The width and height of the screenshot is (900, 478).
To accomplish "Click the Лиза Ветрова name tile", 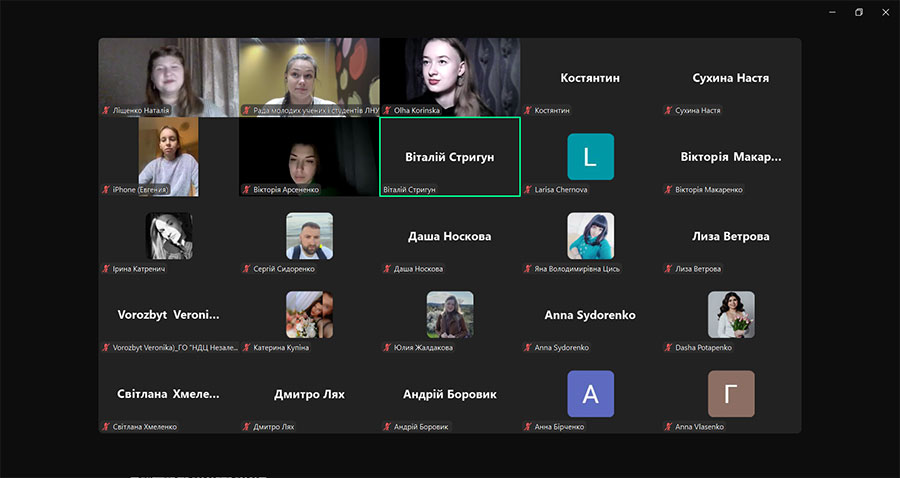I will pos(731,236).
